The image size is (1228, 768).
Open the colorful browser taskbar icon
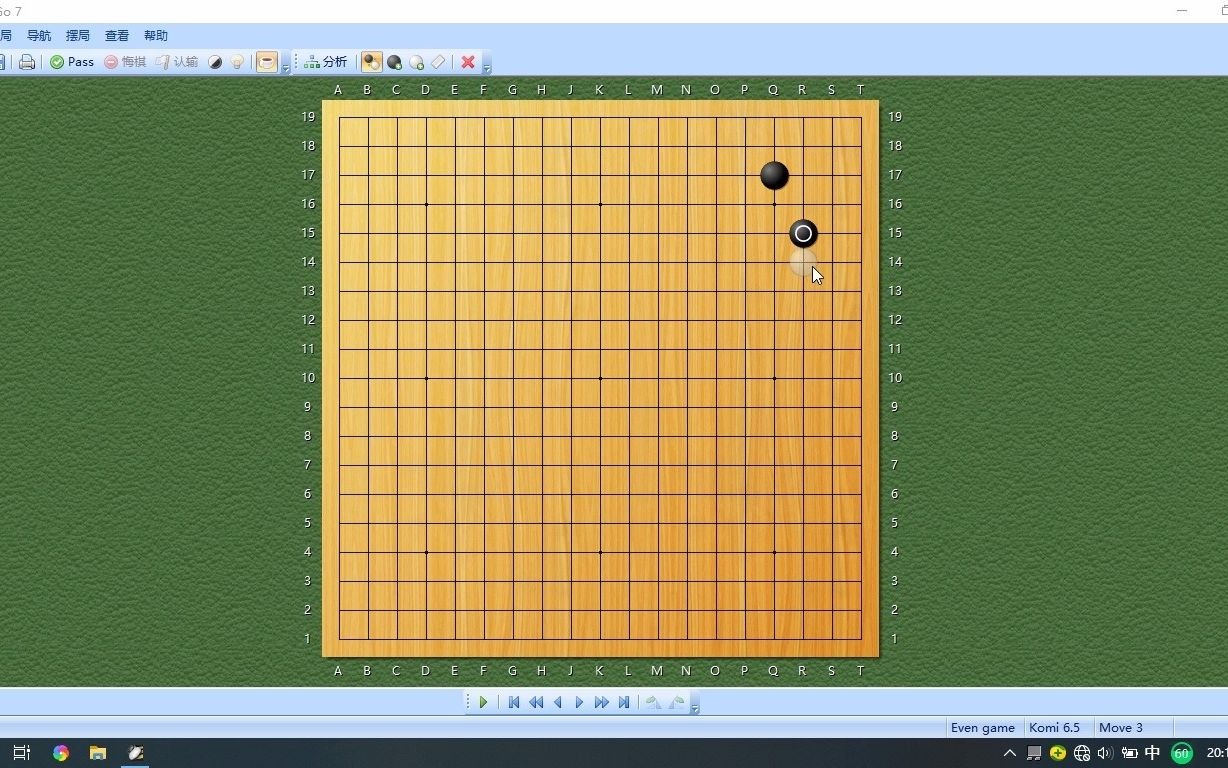pos(61,753)
